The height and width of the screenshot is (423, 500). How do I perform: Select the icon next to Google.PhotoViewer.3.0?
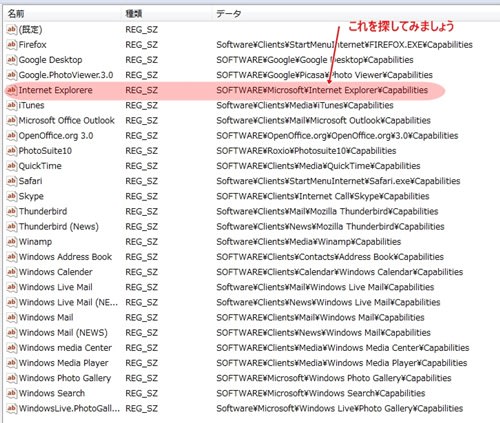(11, 75)
